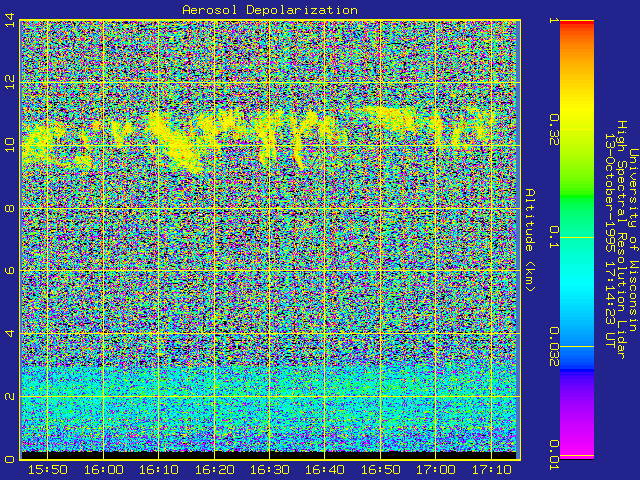Click the 16:10 time axis label
The image size is (640, 480).
point(159,470)
